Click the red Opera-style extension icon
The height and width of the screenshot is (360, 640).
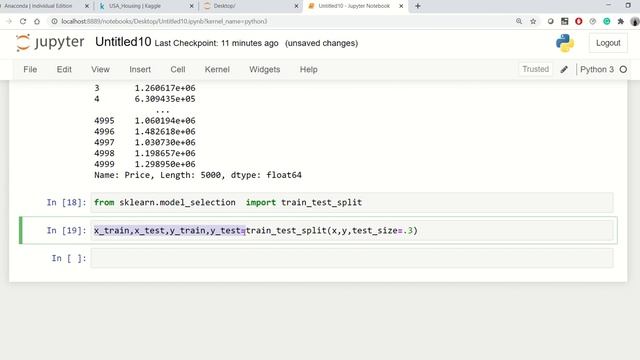coord(579,21)
